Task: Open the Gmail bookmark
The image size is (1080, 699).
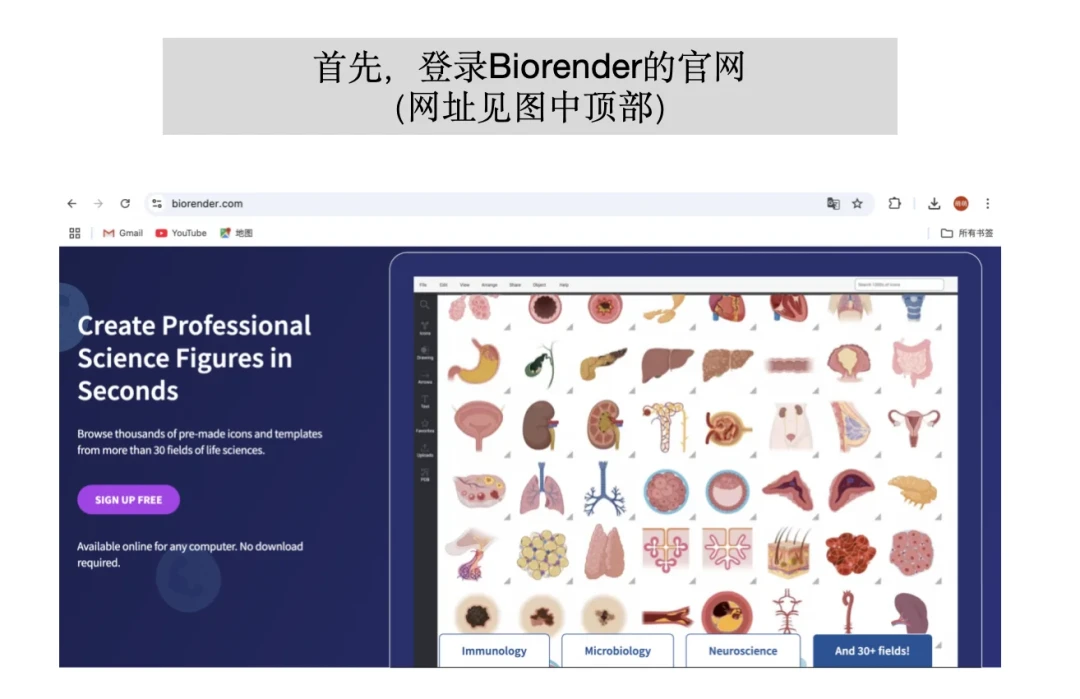Action: [x=123, y=233]
